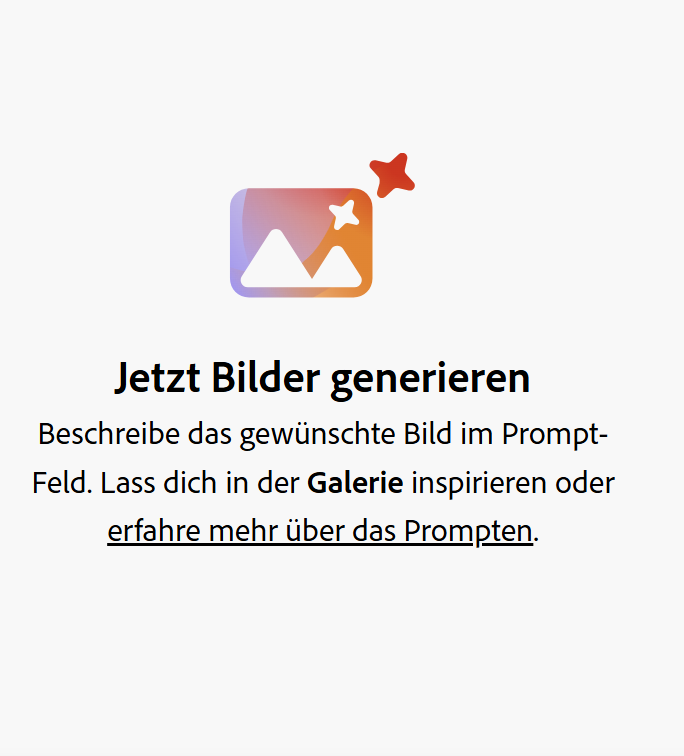Click the large white mountain peak in icon
The width and height of the screenshot is (684, 756).
pyautogui.click(x=277, y=256)
